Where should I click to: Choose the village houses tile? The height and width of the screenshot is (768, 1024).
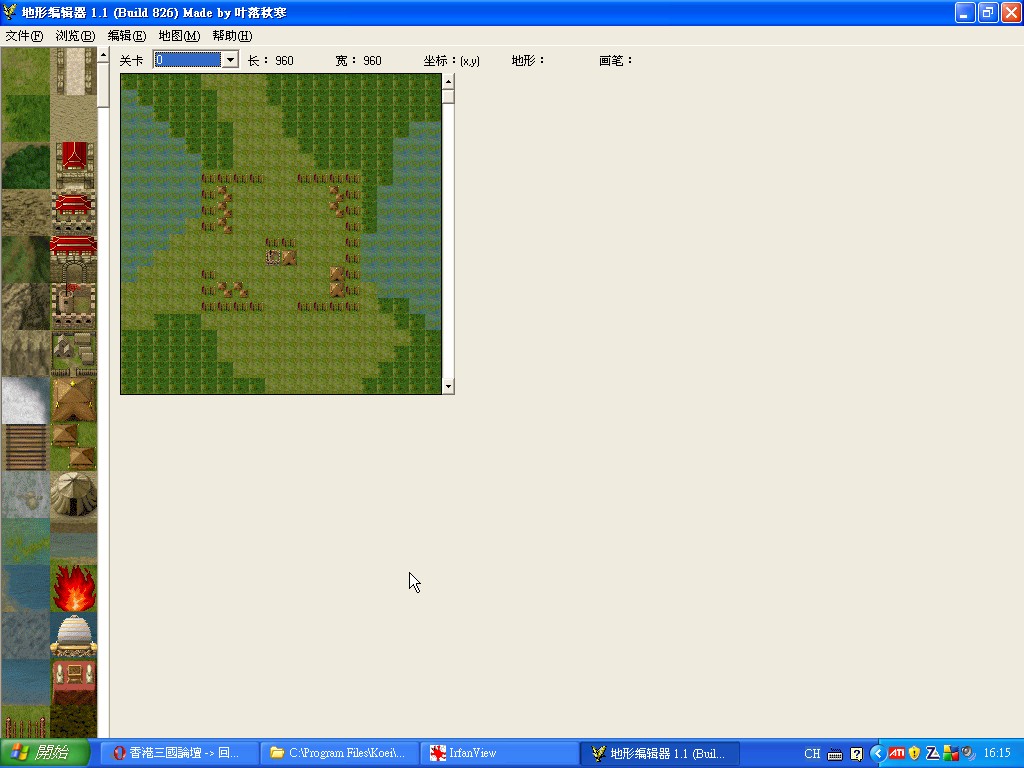(73, 353)
